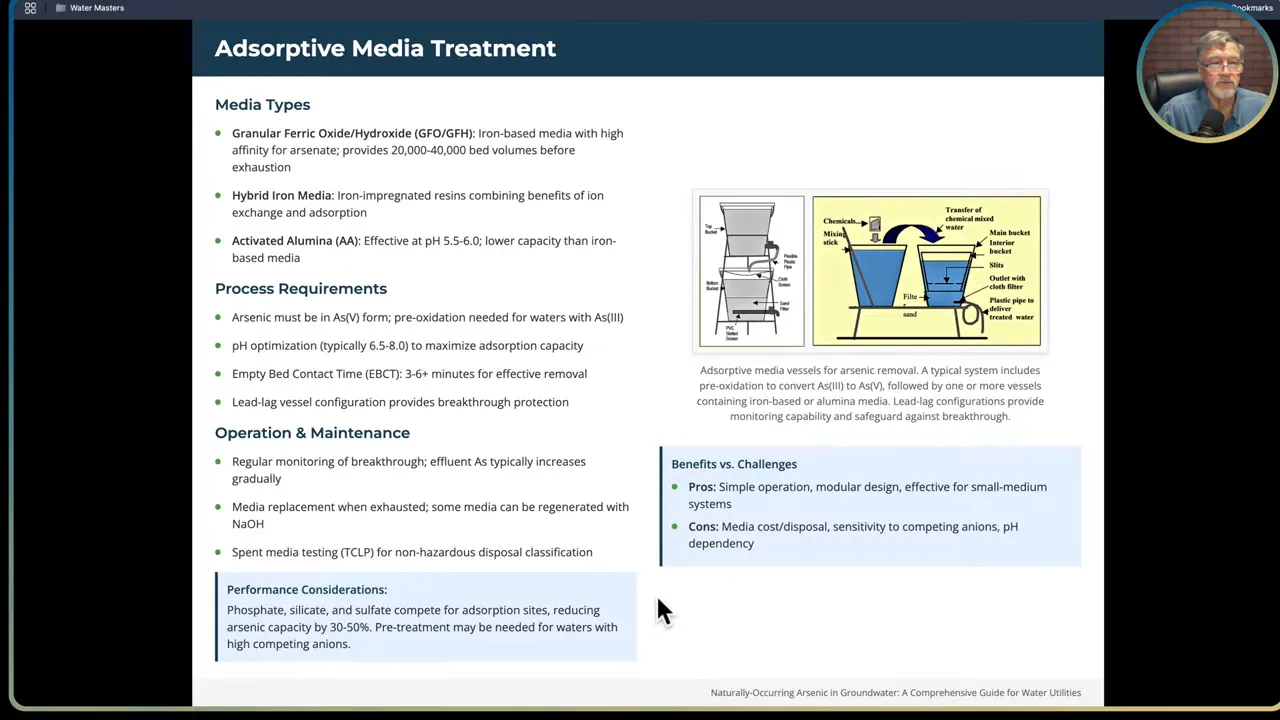Click the bullet beside Lead-lag vessel configuration
This screenshot has height=720, width=1280.
(218, 402)
